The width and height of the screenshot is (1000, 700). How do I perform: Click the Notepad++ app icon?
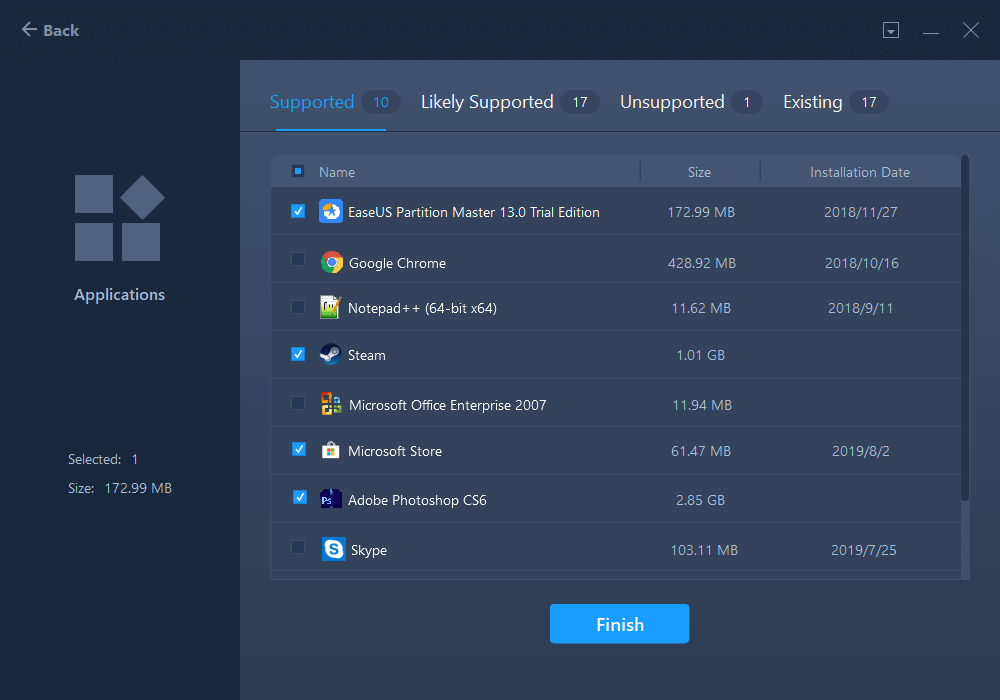(x=330, y=307)
